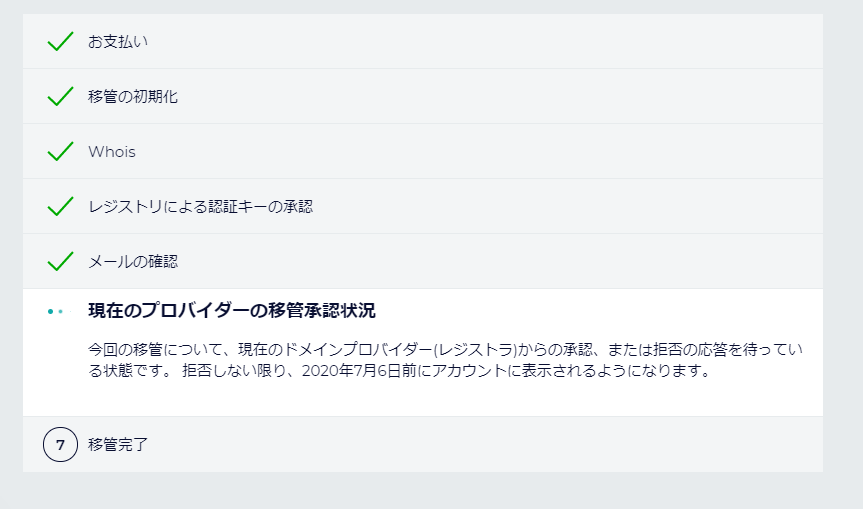This screenshot has height=509, width=863.
Task: Click blank area of メールの確認 row
Action: 495,261
